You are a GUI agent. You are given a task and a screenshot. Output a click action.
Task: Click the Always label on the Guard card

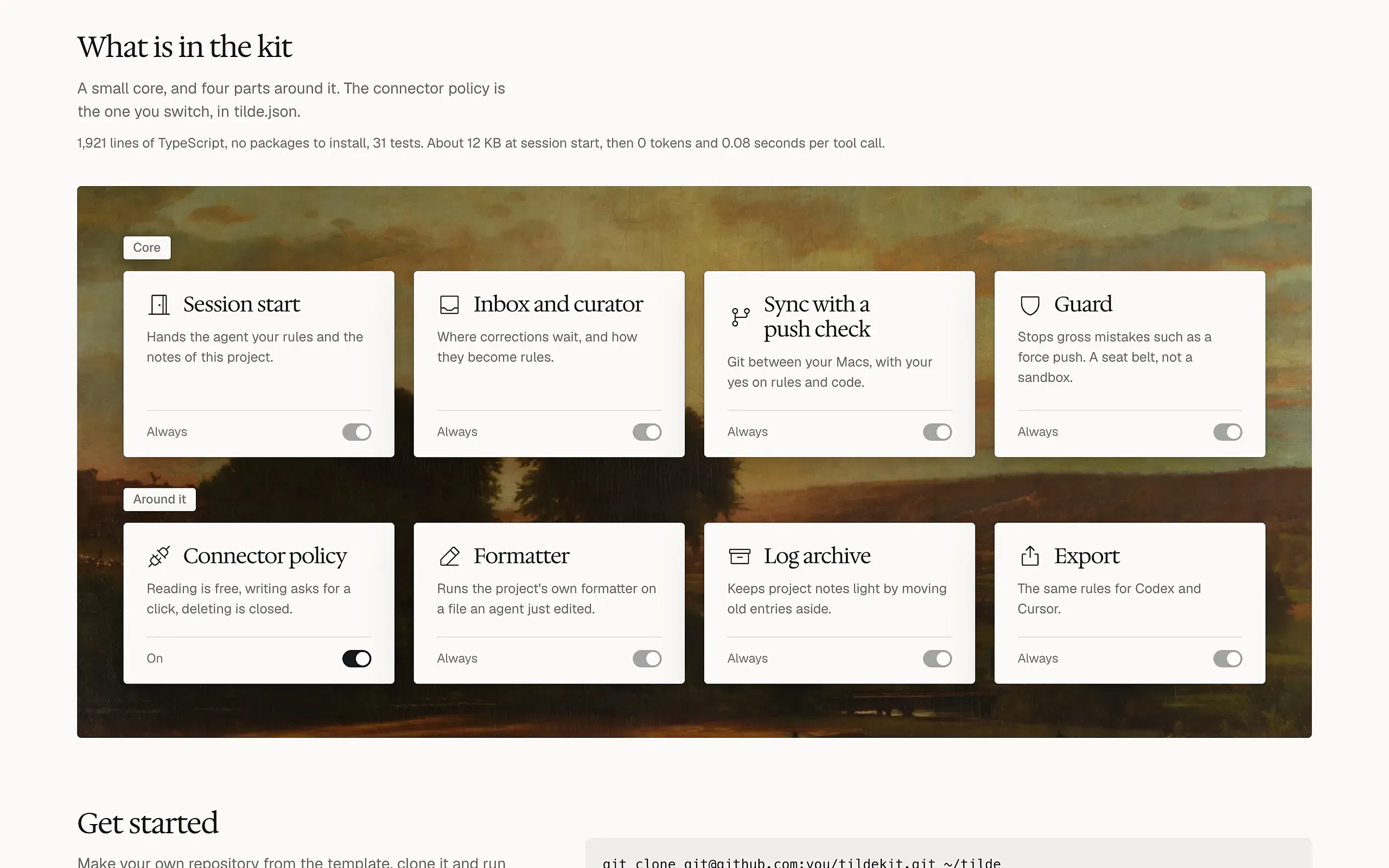point(1038,432)
